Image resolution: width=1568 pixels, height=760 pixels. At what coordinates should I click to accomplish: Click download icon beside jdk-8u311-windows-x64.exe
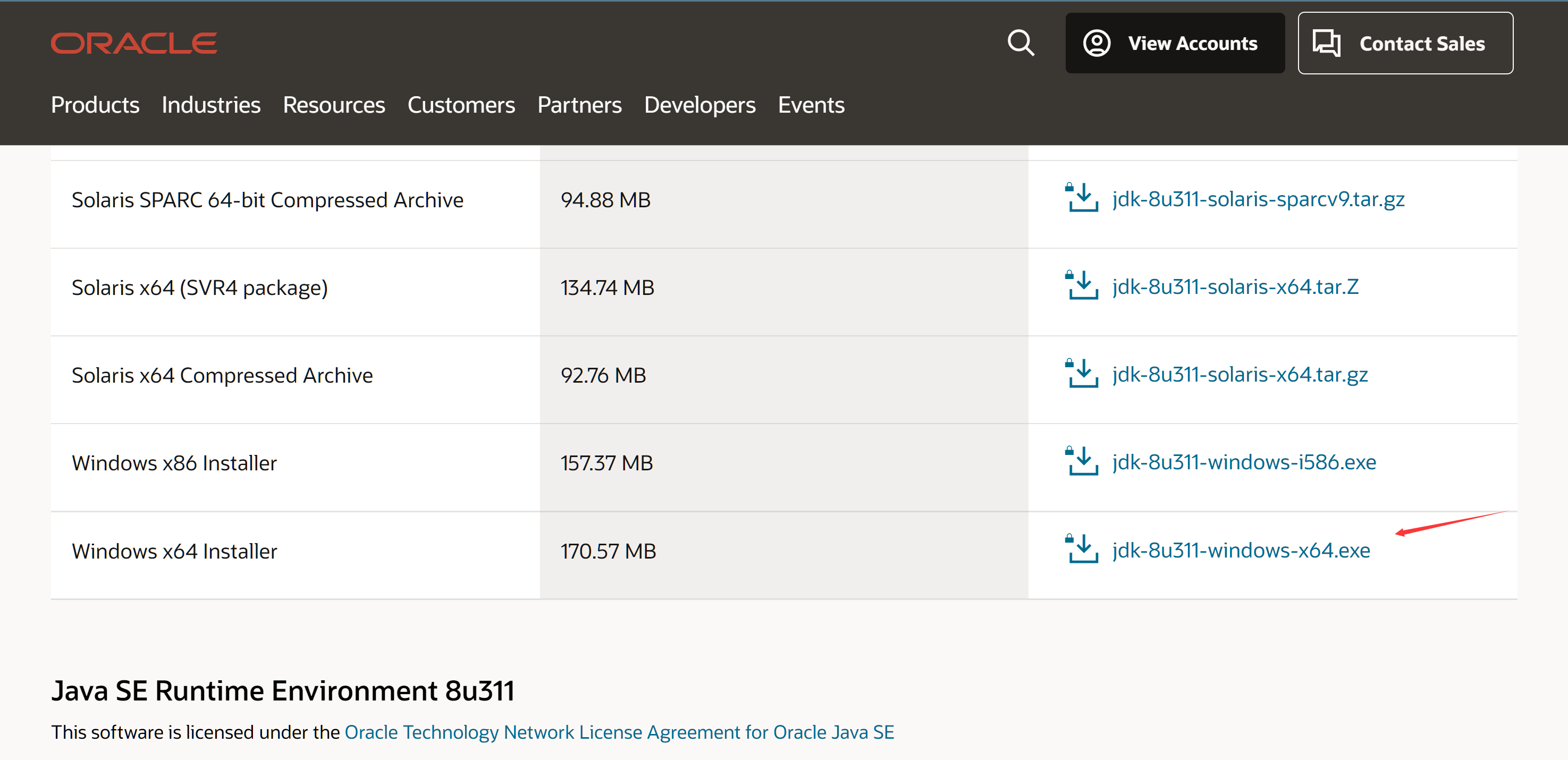click(1083, 550)
